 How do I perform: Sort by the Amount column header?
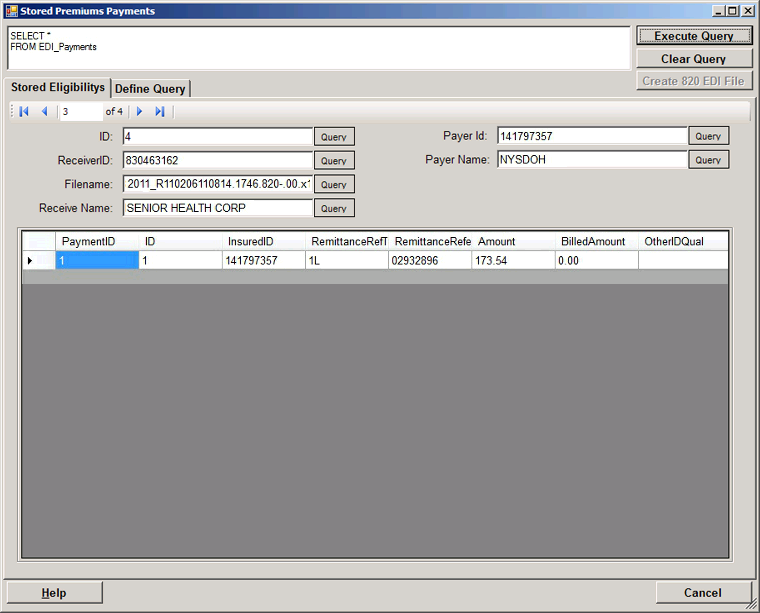pos(513,241)
